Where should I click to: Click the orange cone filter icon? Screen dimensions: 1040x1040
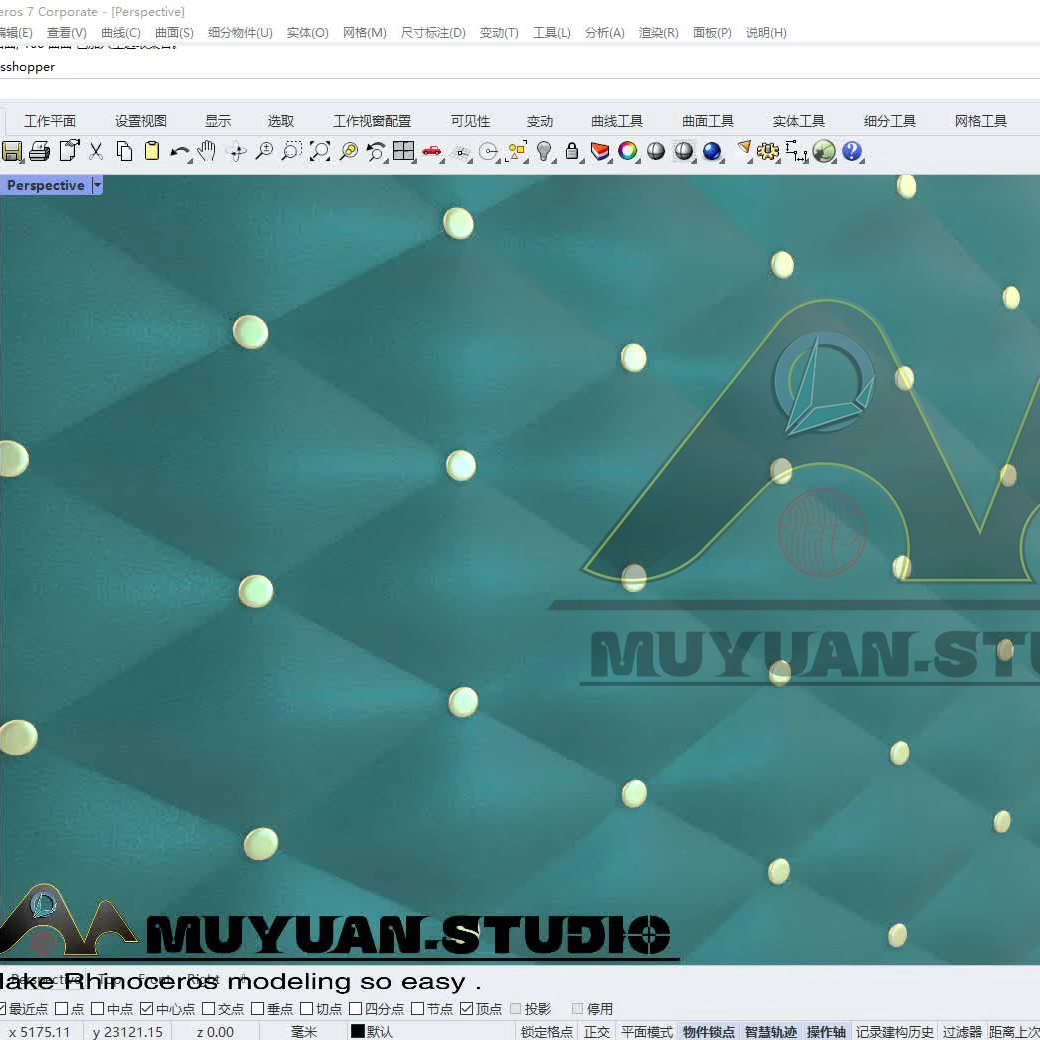[x=744, y=150]
